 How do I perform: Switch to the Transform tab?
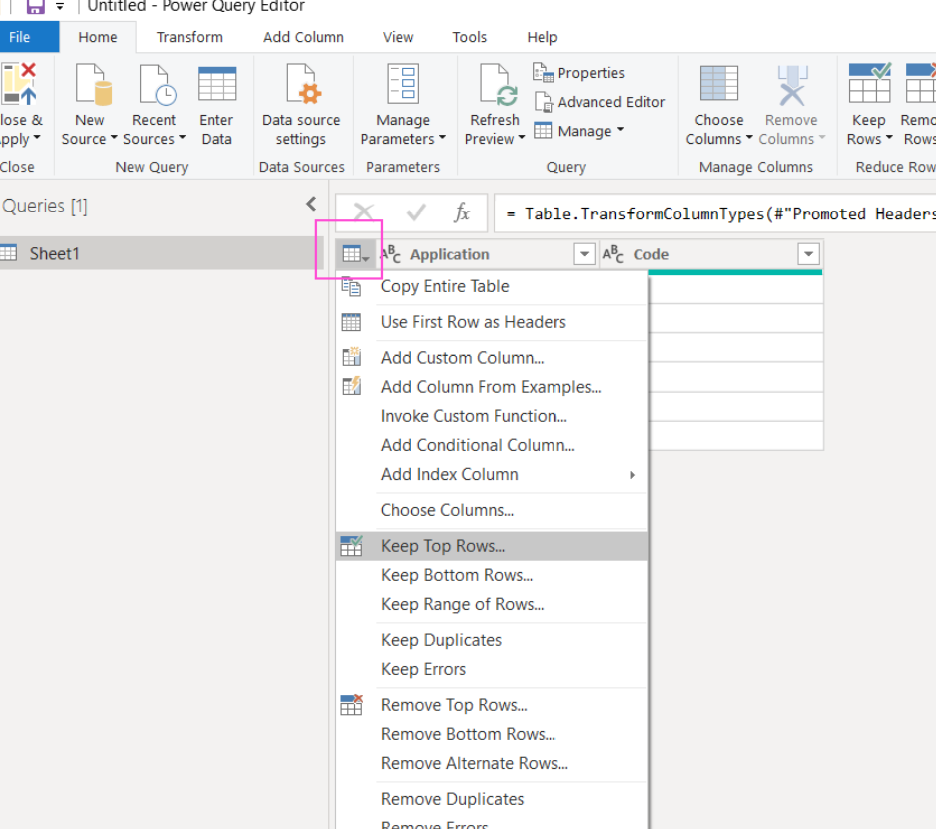tap(190, 37)
